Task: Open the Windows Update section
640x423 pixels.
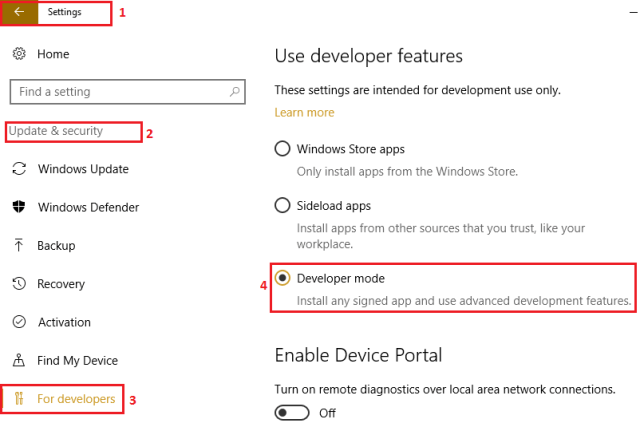Action: 83,169
